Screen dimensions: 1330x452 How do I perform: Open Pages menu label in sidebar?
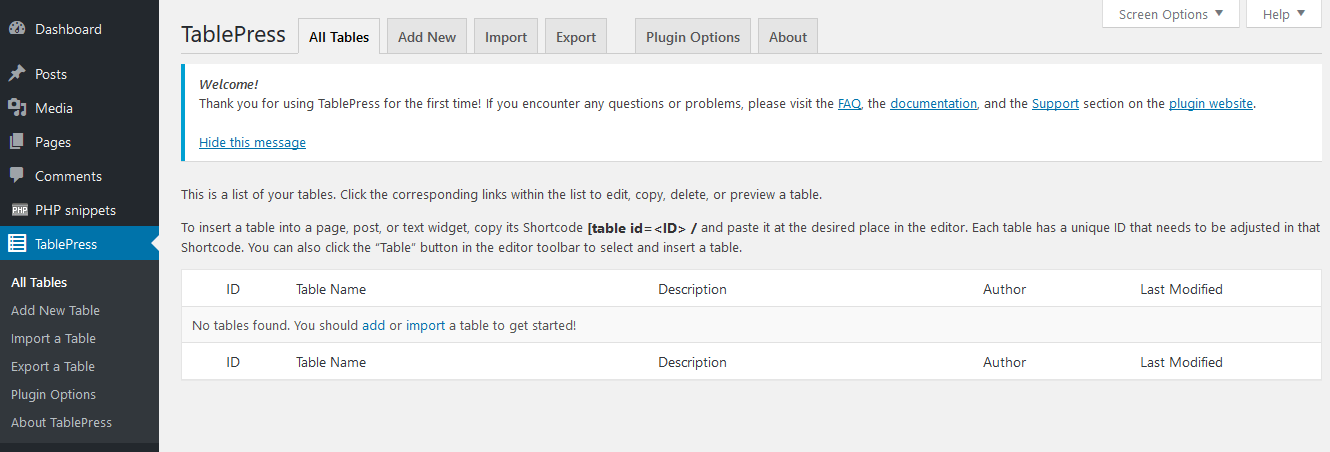tap(53, 142)
